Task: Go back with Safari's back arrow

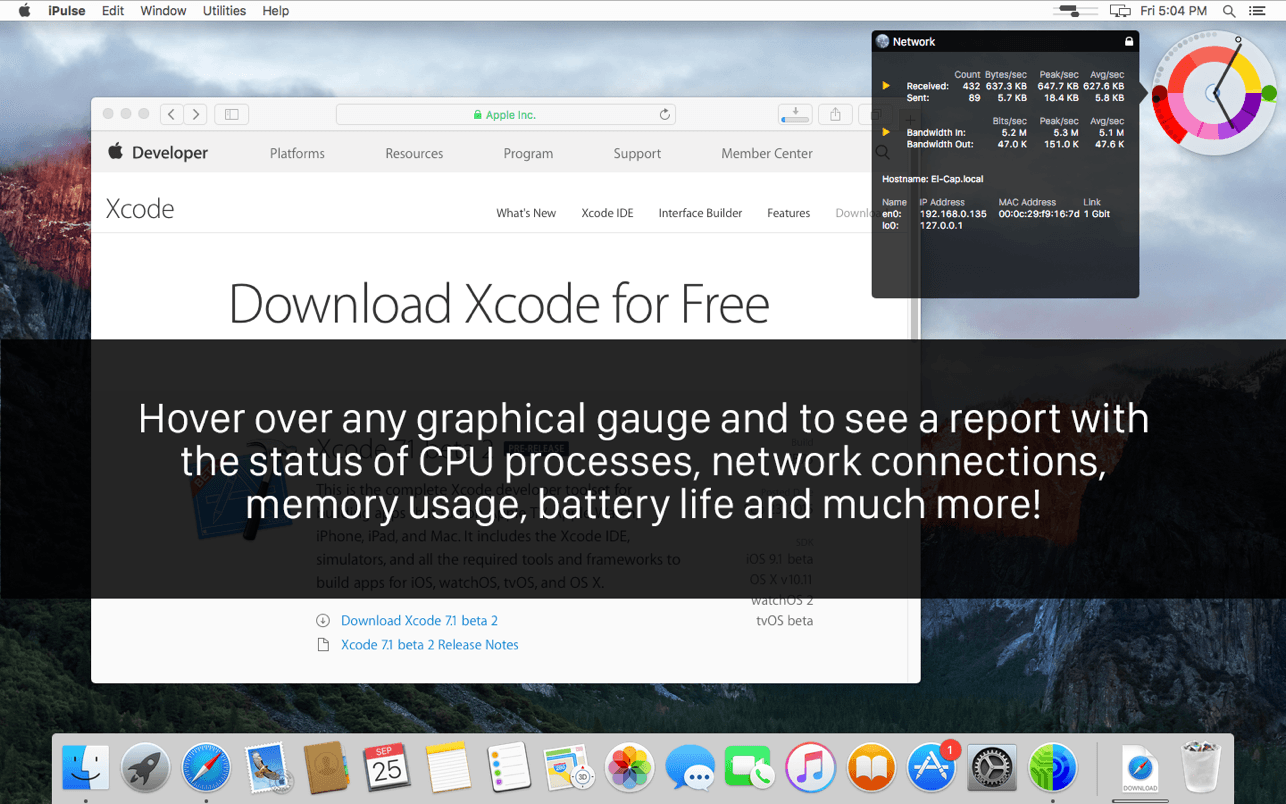Action: 172,114
